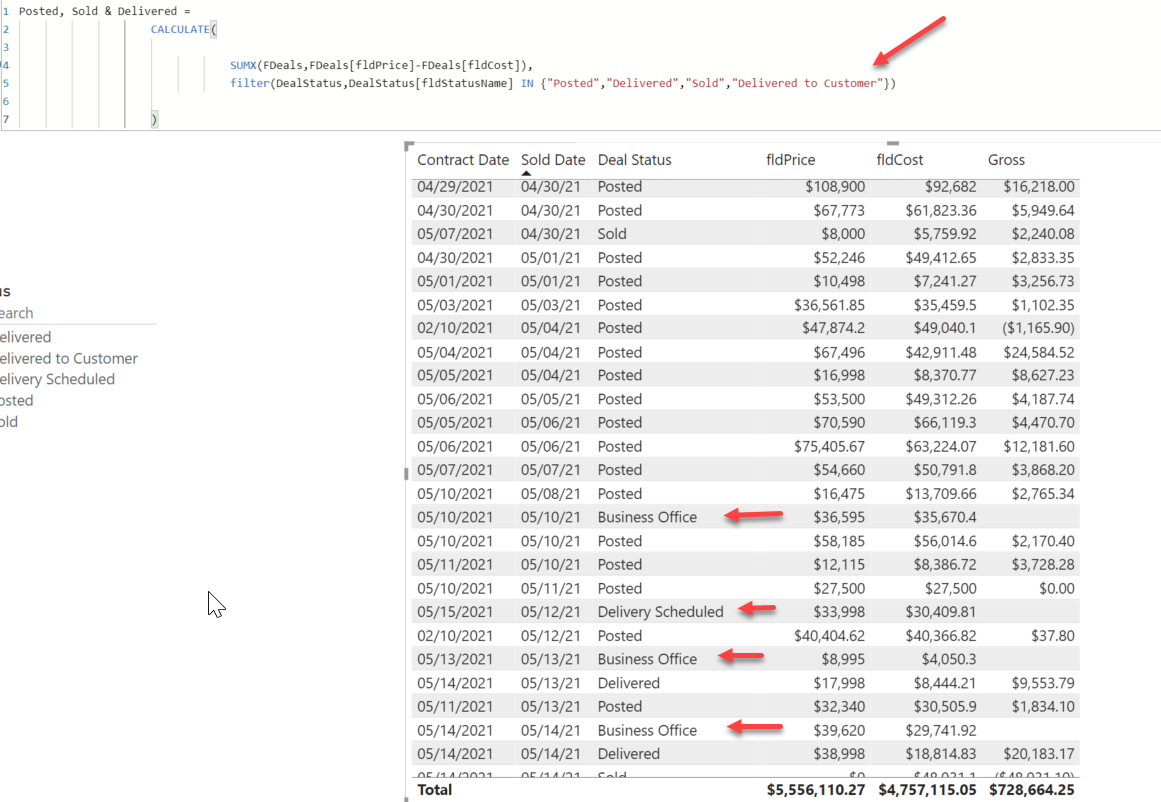Click the total fldCost $4,757,115.05
The width and height of the screenshot is (1161, 802).
coord(928,789)
